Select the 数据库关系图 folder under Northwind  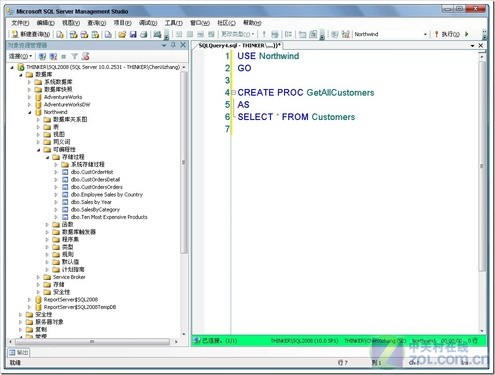[x=70, y=119]
